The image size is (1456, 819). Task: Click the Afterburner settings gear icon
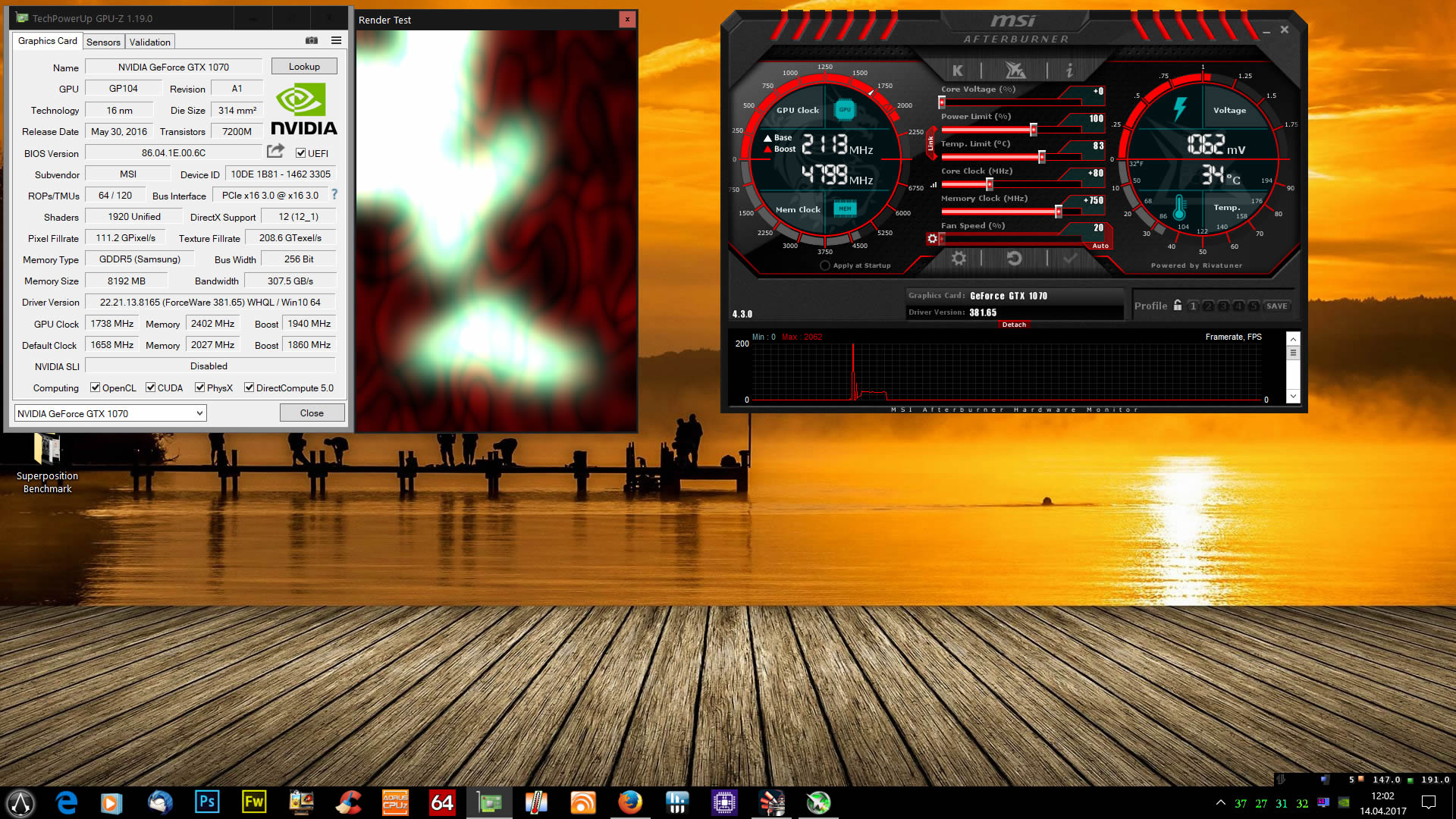[x=959, y=259]
